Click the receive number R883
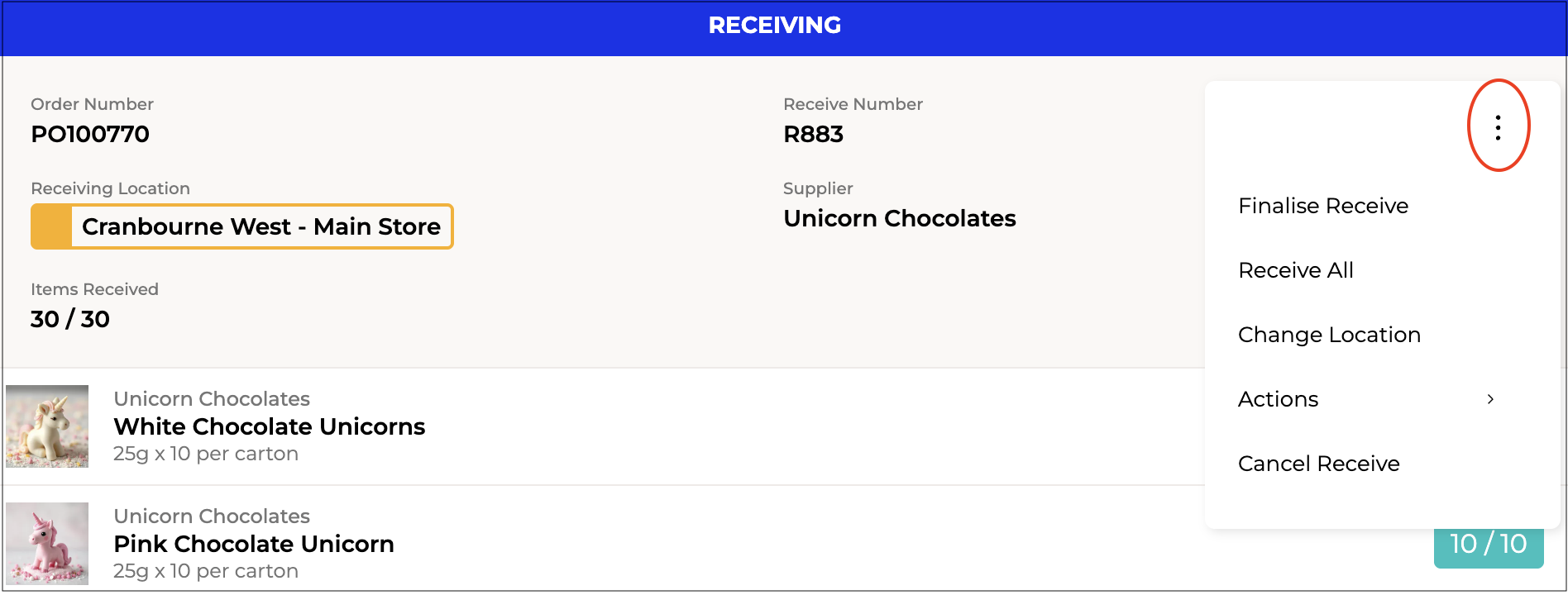The width and height of the screenshot is (1568, 595). (x=813, y=134)
